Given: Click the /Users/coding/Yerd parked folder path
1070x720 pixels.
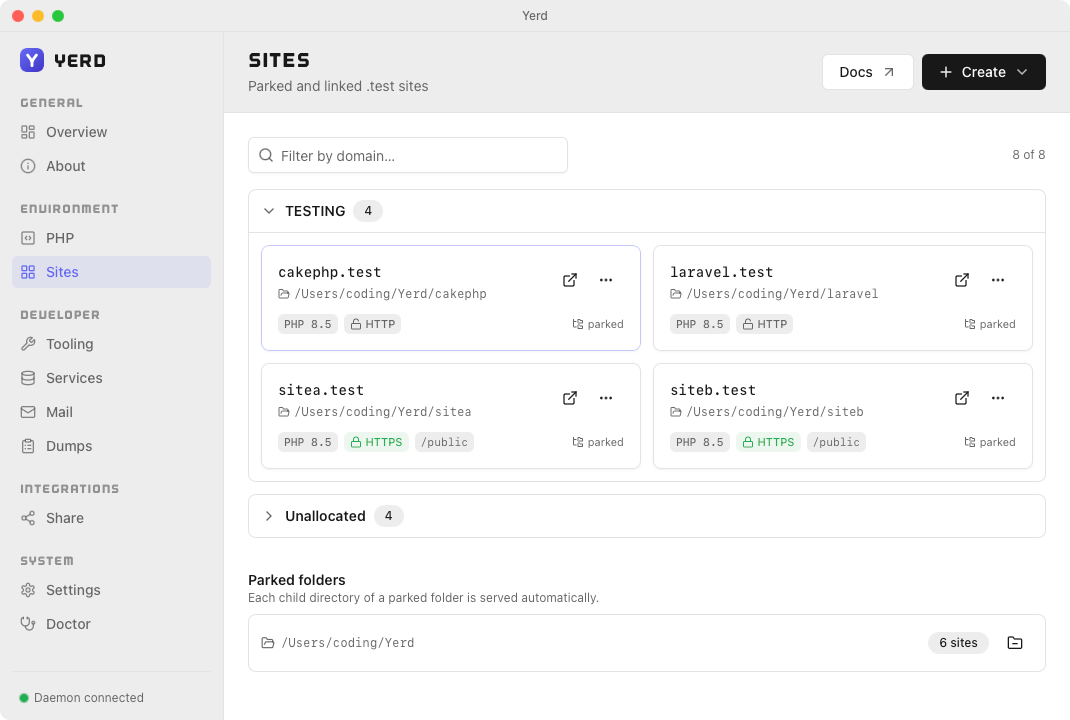Looking at the screenshot, I should point(347,643).
